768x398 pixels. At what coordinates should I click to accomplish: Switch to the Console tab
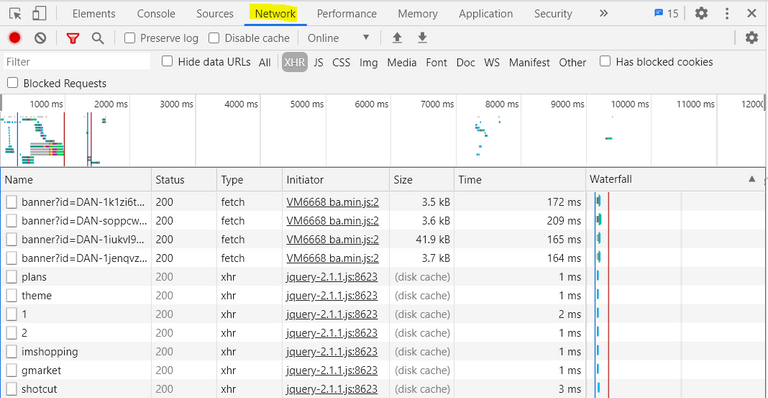156,14
